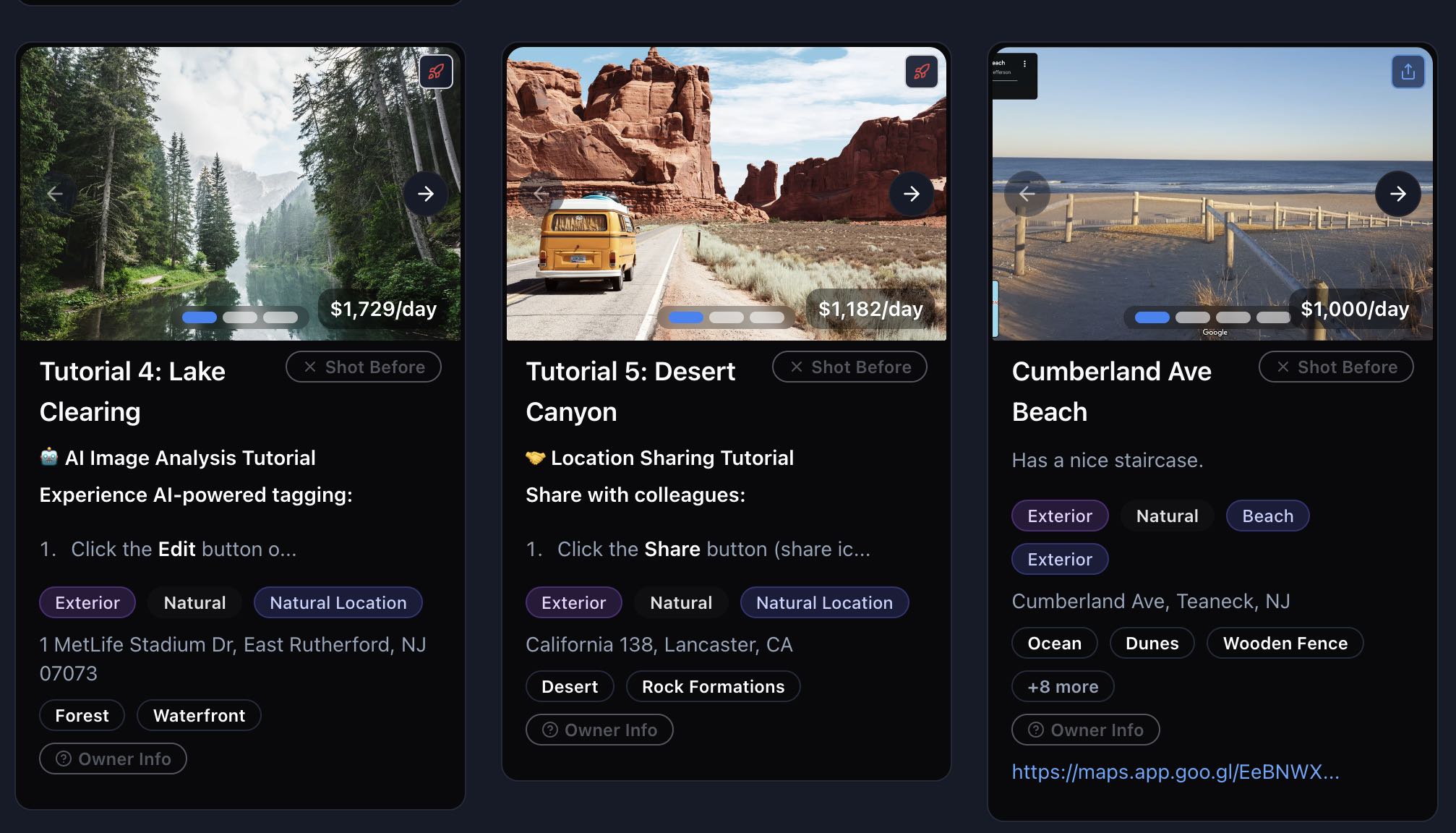The image size is (1456, 833).
Task: Open the Cumberland Ave Beach title
Action: point(1112,391)
